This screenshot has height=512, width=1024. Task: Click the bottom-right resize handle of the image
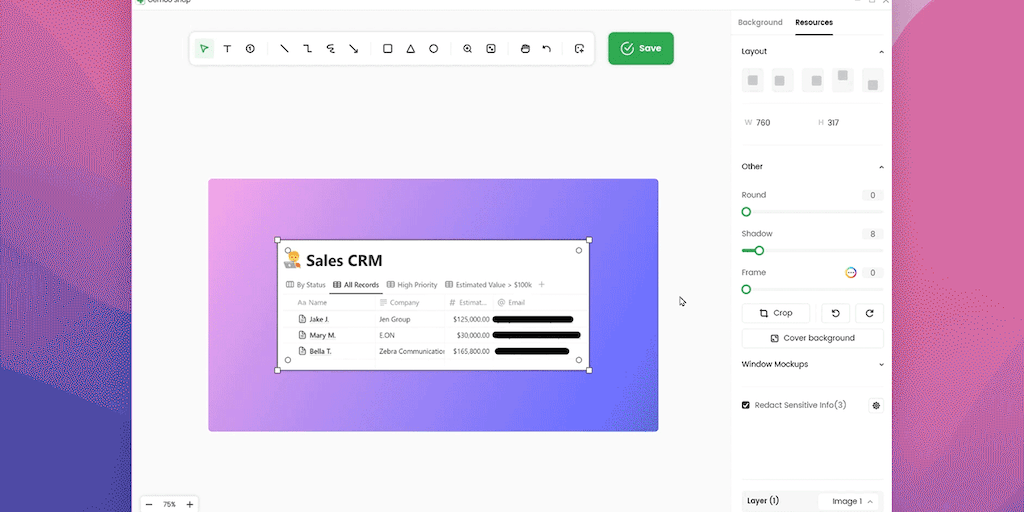click(x=589, y=370)
